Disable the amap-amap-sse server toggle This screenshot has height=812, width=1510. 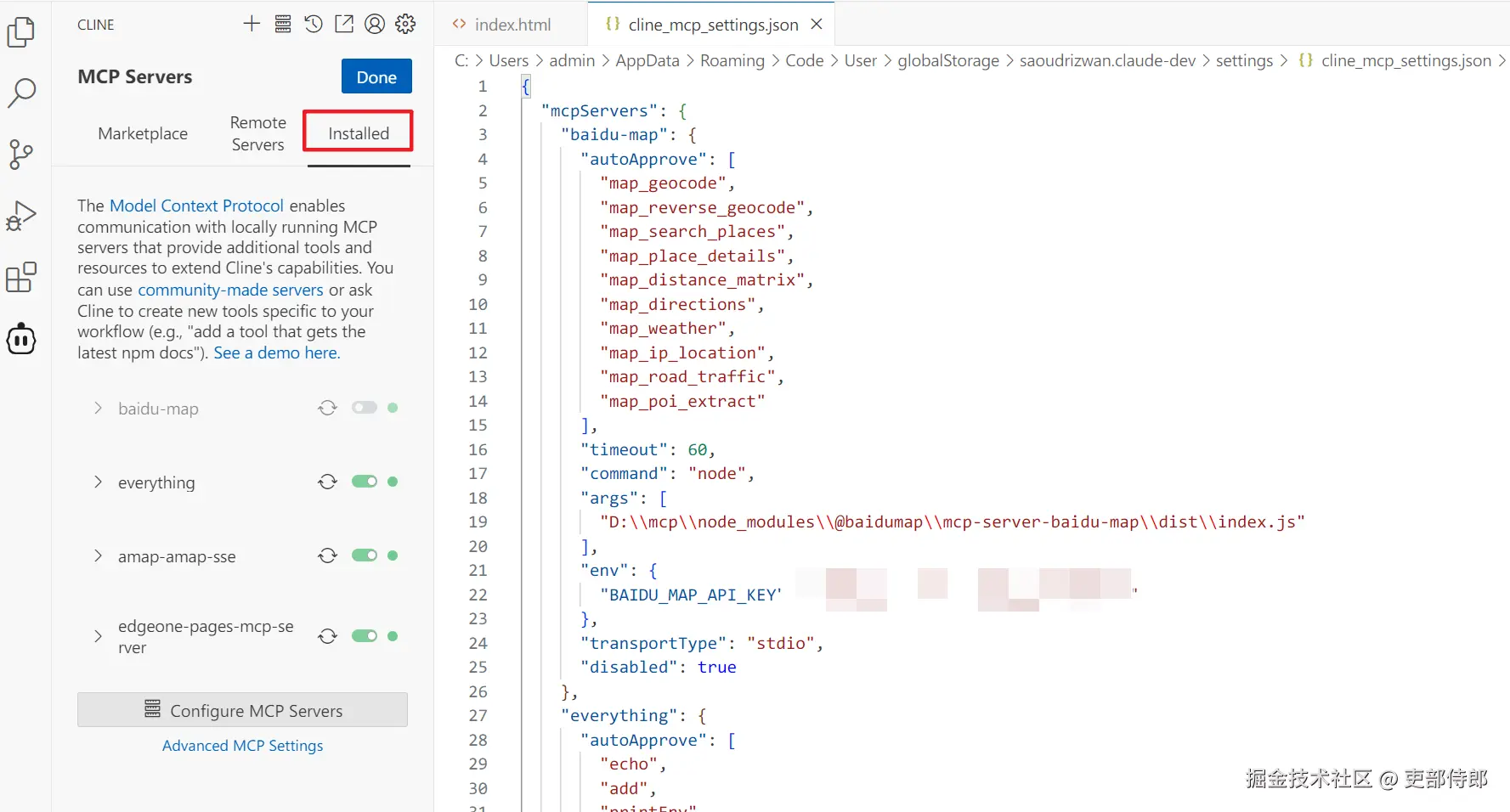[365, 555]
